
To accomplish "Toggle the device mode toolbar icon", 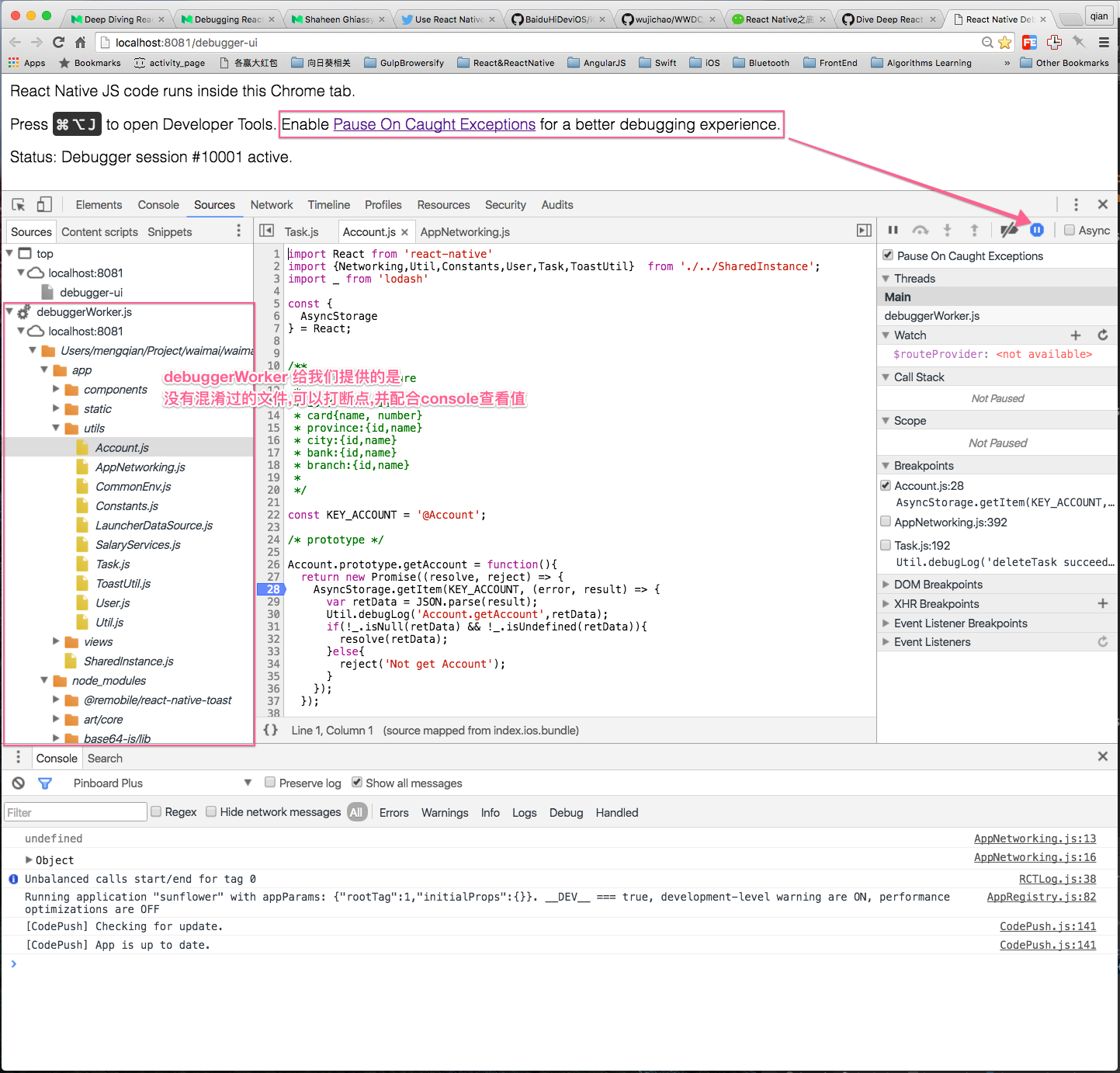I will 44,204.
